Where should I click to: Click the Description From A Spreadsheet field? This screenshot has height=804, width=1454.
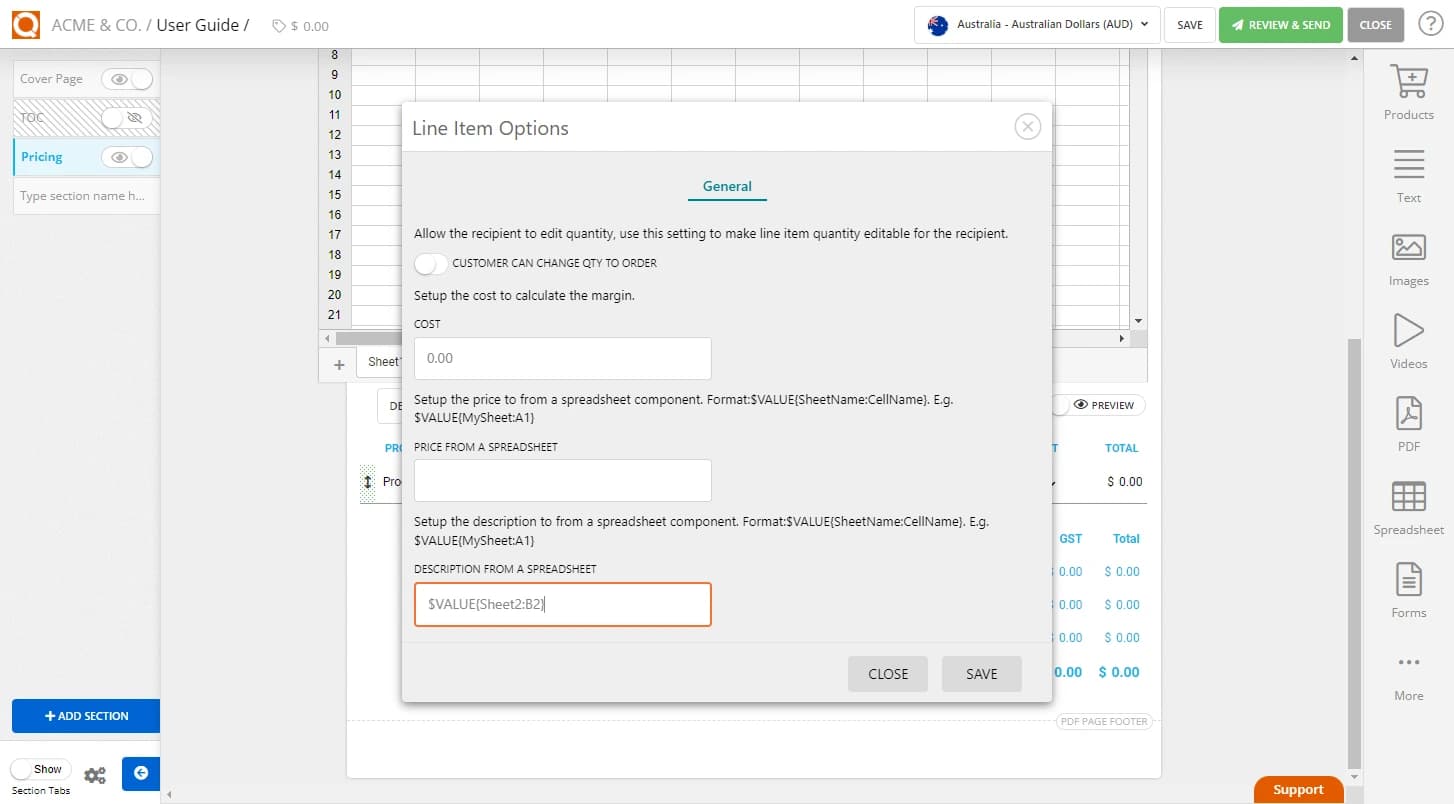pyautogui.click(x=562, y=604)
